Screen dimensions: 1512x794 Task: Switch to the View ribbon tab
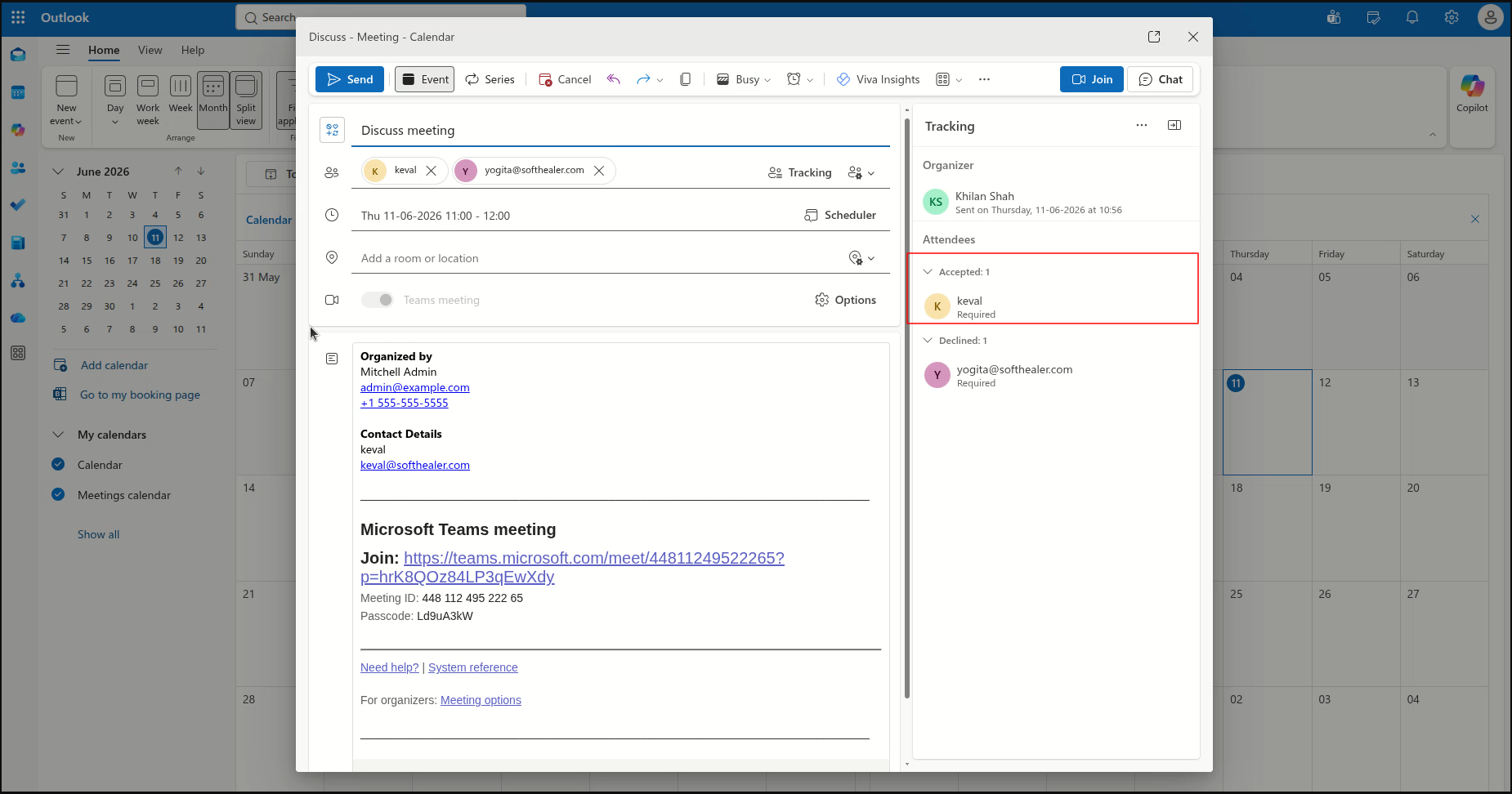tap(150, 50)
